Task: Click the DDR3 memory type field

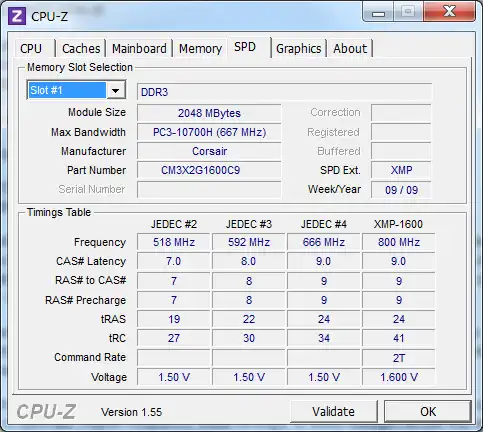Action: click(x=285, y=92)
